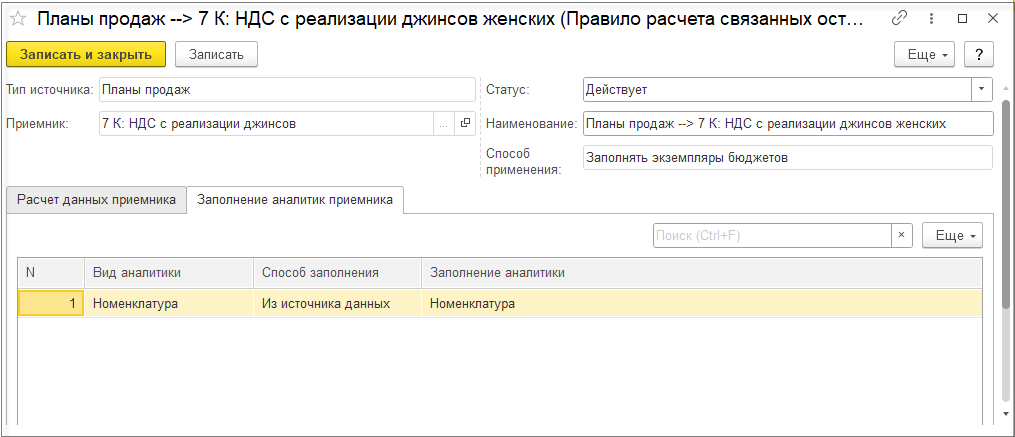Add this form to favorites with the star

[18, 19]
